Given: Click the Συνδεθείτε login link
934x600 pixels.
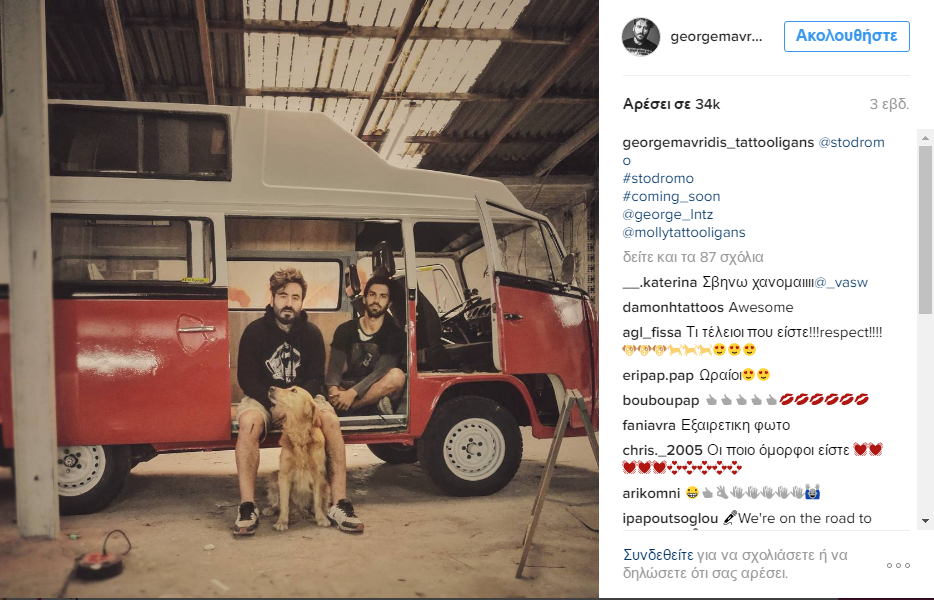Looking at the screenshot, I should pos(658,555).
